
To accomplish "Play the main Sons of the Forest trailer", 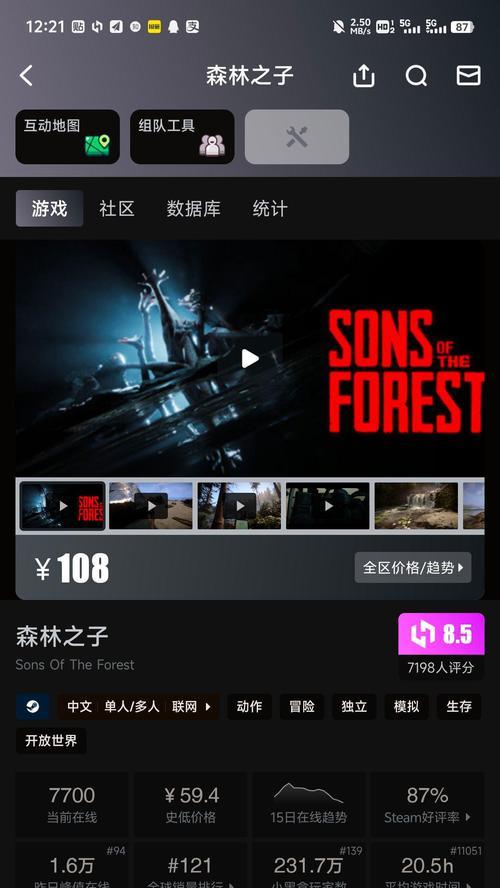I will click(250, 358).
